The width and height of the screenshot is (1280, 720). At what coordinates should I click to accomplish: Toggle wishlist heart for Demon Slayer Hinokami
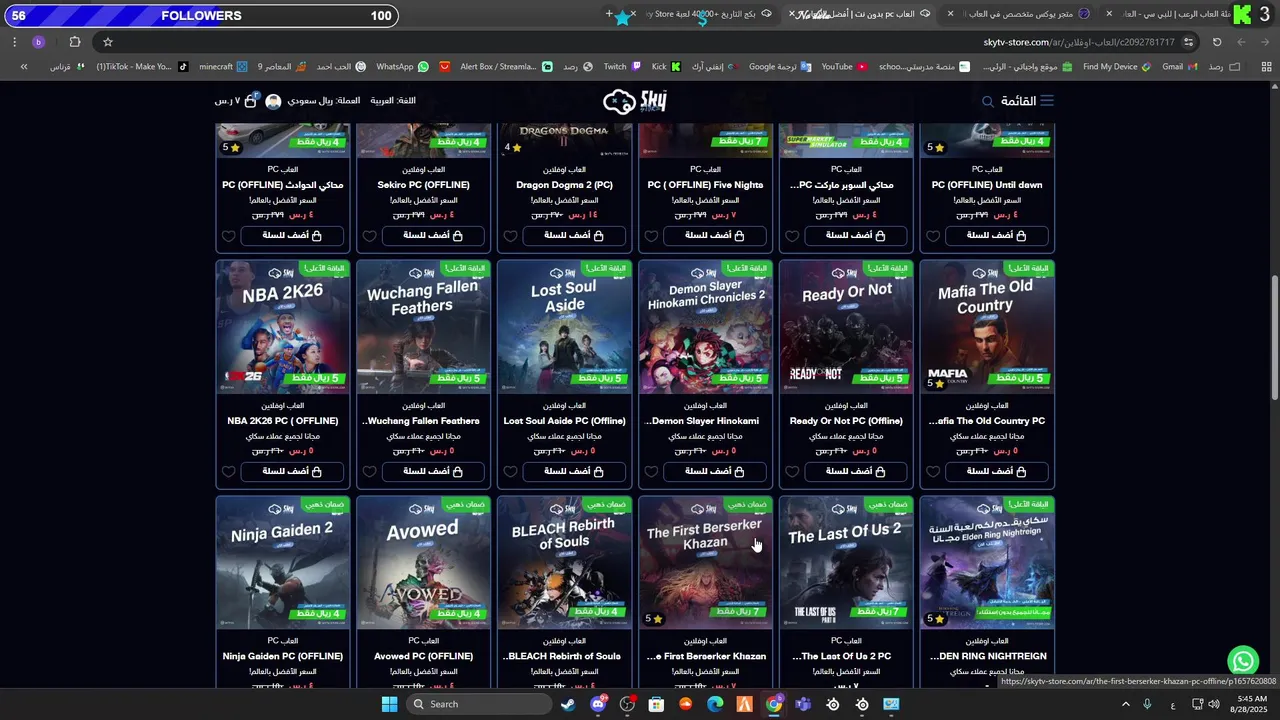pyautogui.click(x=652, y=472)
